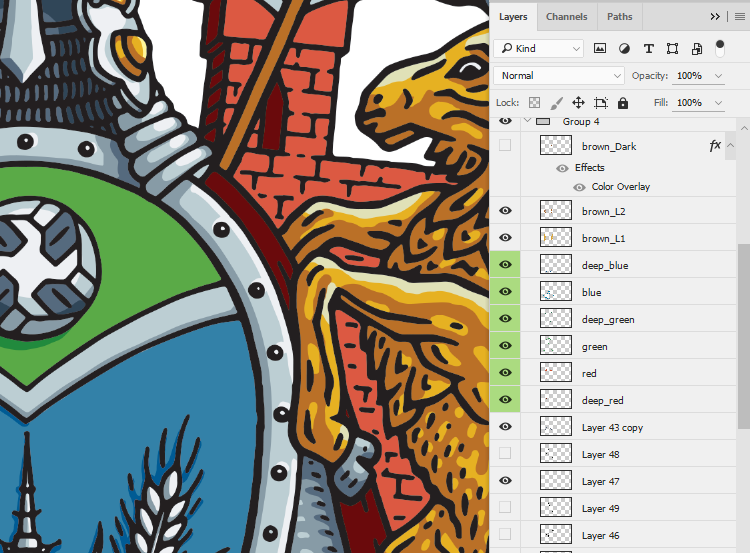Open the Normal blend mode dropdown
Image resolution: width=750 pixels, height=553 pixels.
560,76
